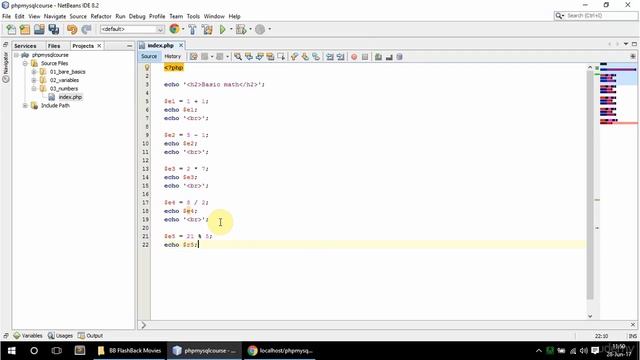Viewport: 640px width, 360px height.
Task: Open the Usages tab at the bottom
Action: [60, 336]
